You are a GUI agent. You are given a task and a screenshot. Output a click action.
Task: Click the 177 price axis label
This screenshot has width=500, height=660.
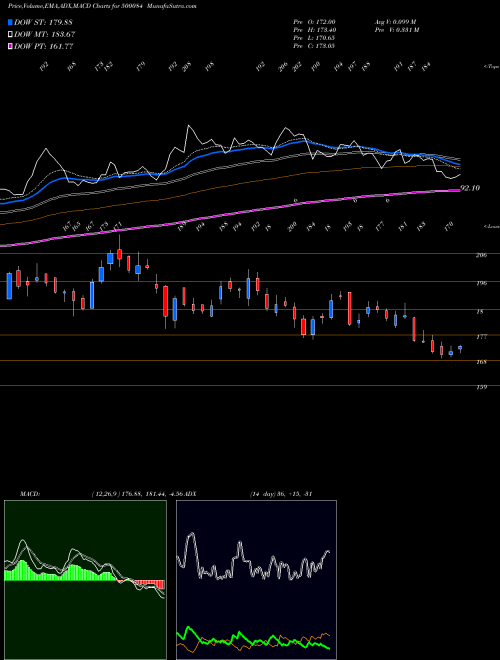point(483,337)
